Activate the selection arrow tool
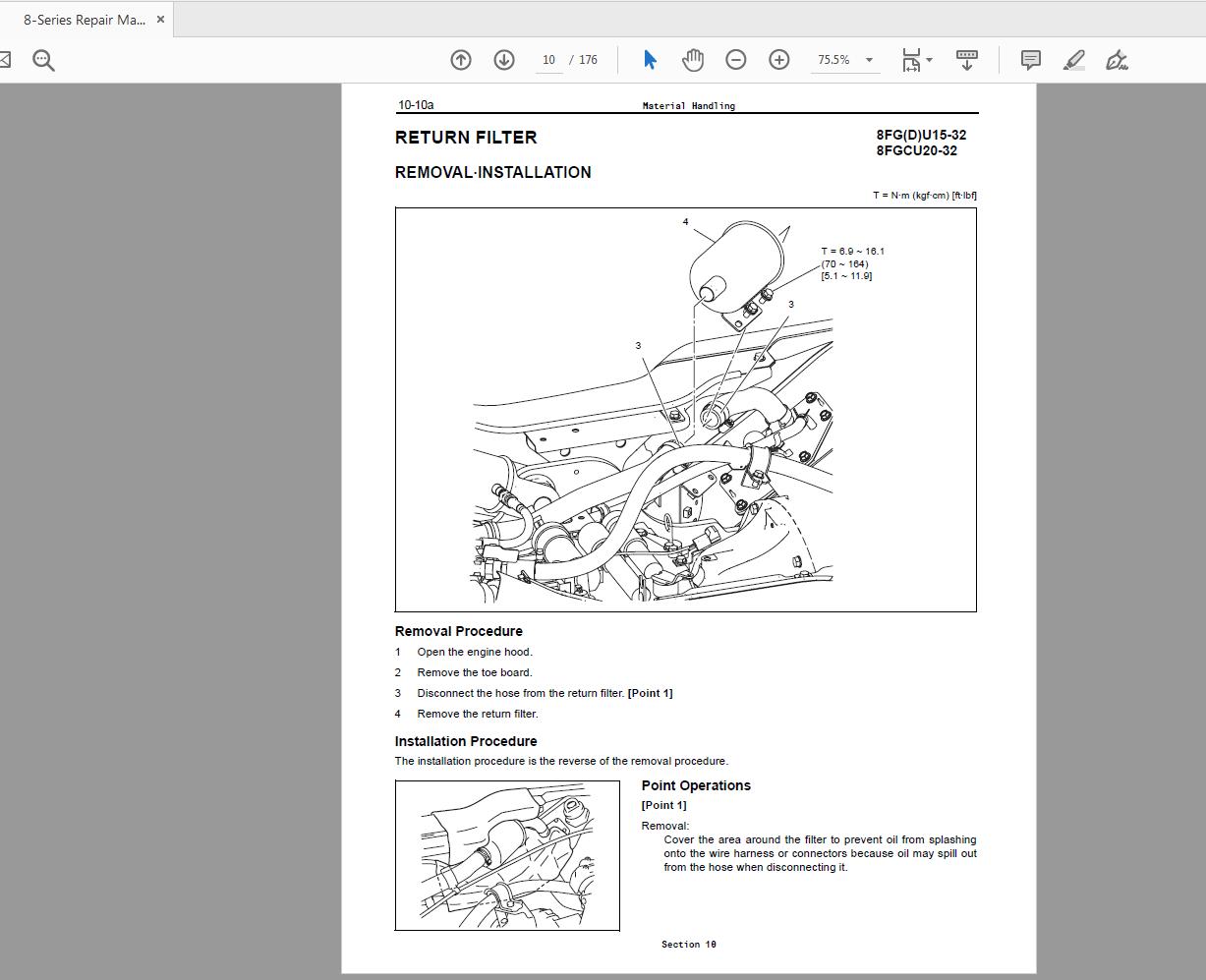Screen dimensions: 1206x980 [x=650, y=60]
